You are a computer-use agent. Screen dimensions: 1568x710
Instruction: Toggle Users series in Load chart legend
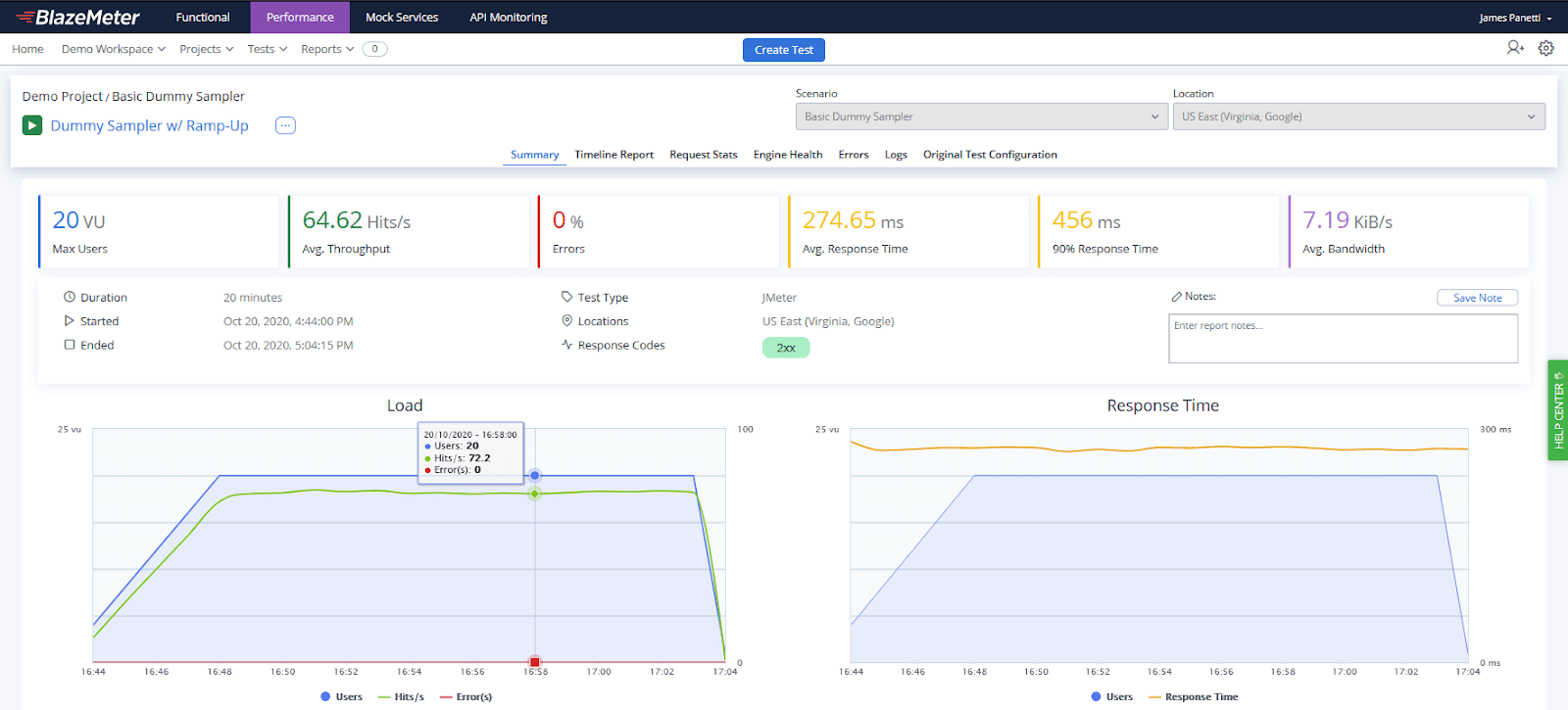pyautogui.click(x=341, y=696)
